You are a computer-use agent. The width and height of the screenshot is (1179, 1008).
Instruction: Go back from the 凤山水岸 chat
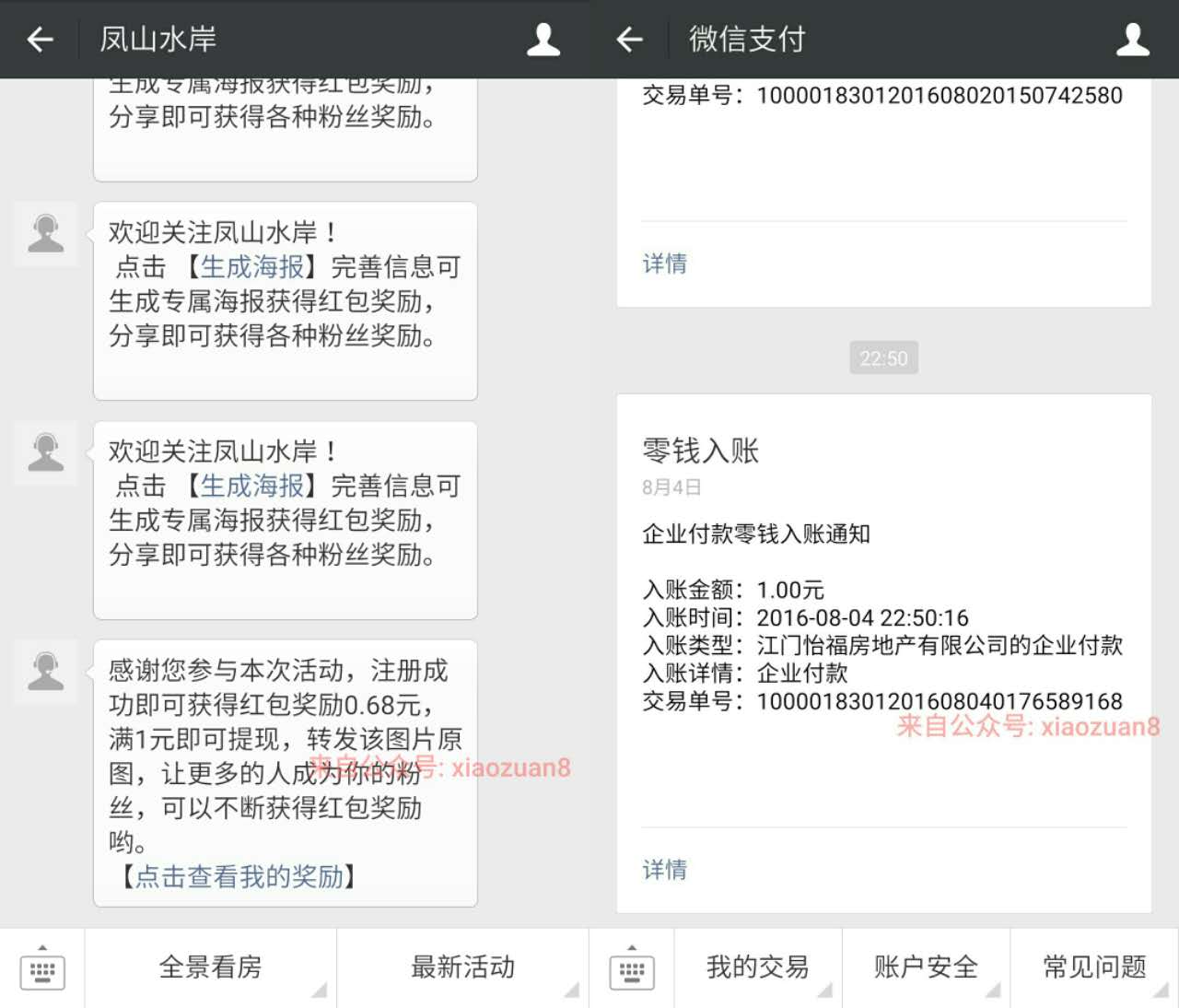point(41,40)
